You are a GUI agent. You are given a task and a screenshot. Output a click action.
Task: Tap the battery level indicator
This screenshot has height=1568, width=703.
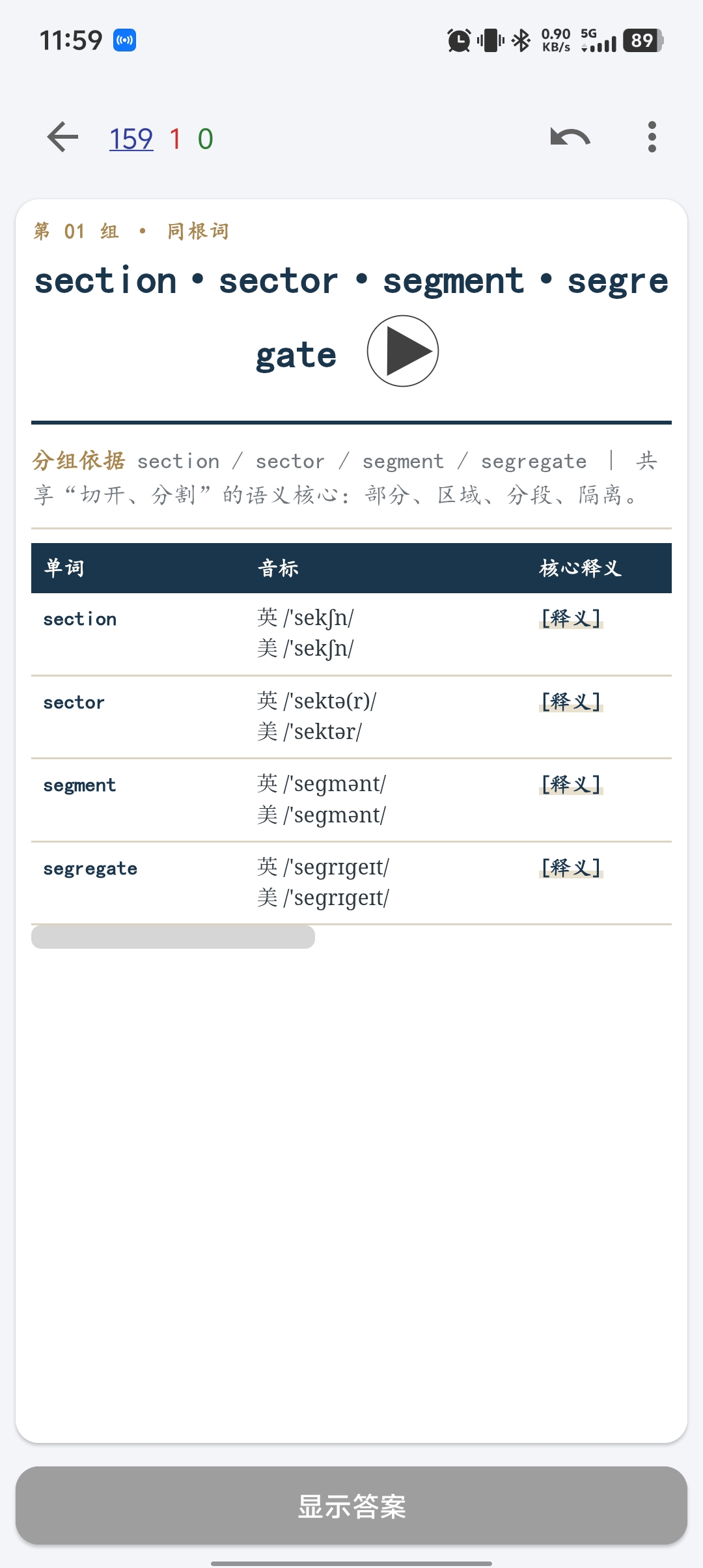click(x=643, y=40)
